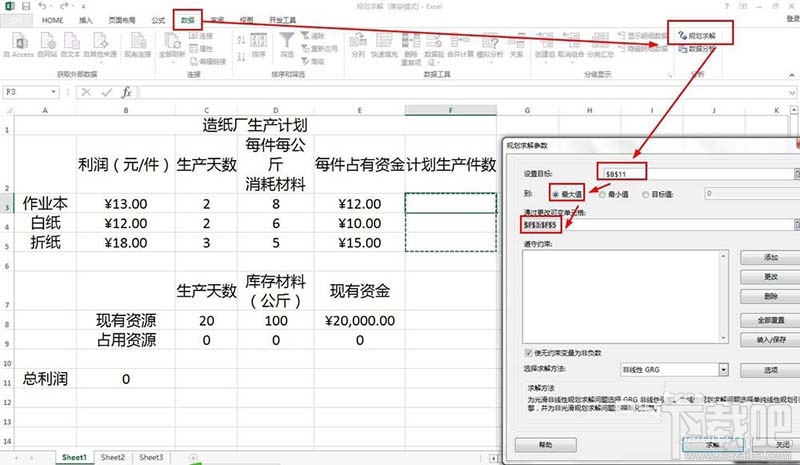The image size is (800, 465).
Task: Select 最小值 (Min) radio button
Action: 602,194
